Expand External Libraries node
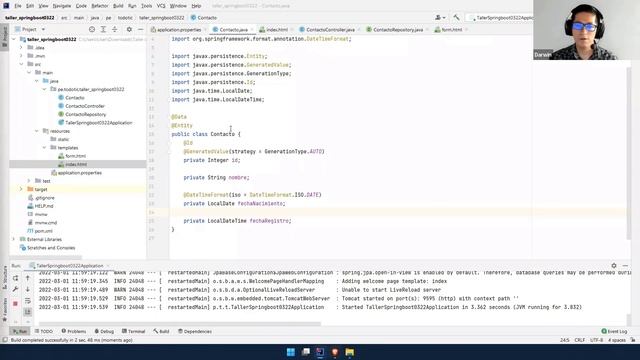640x360 pixels. [14, 239]
